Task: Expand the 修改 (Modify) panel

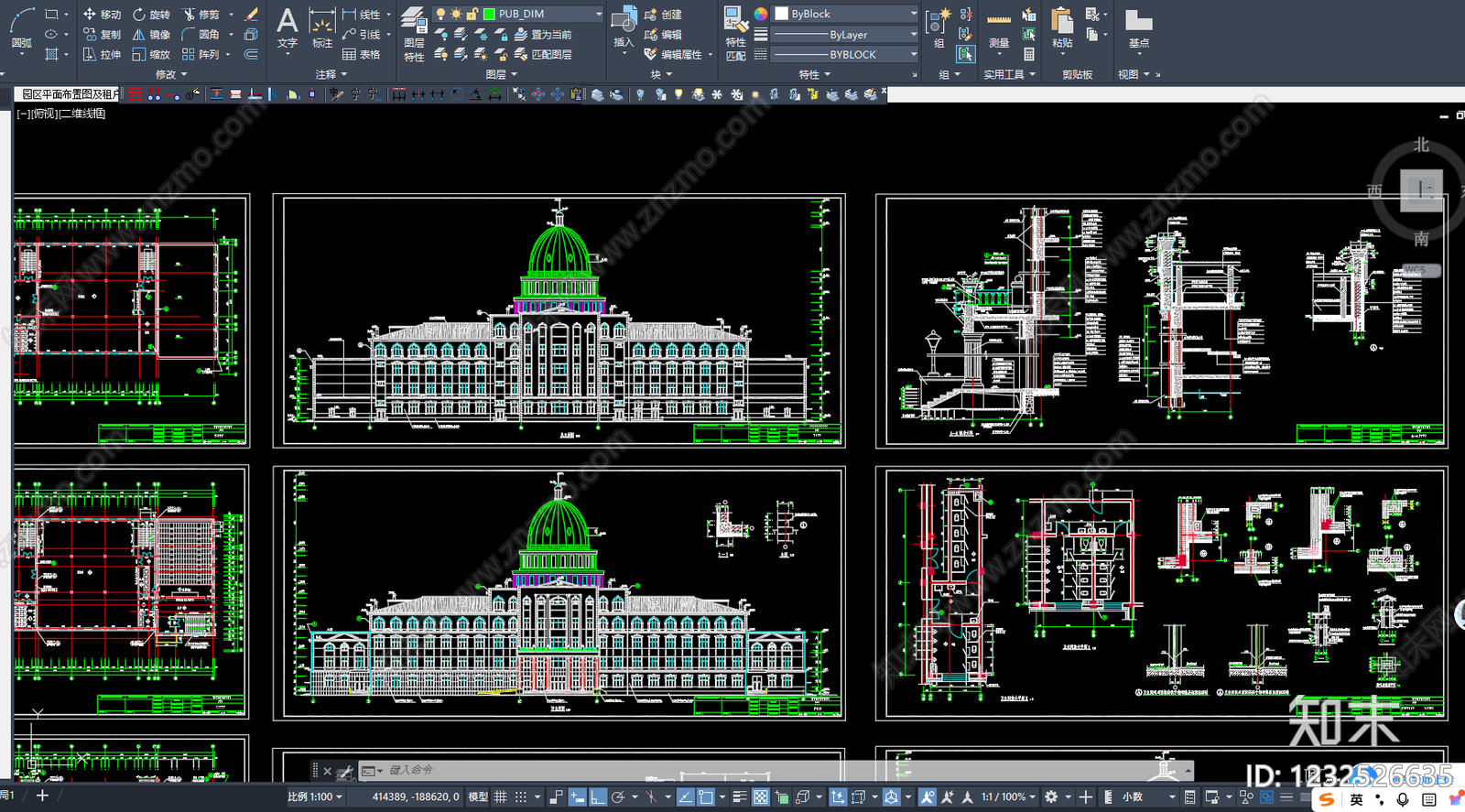Action: point(171,74)
